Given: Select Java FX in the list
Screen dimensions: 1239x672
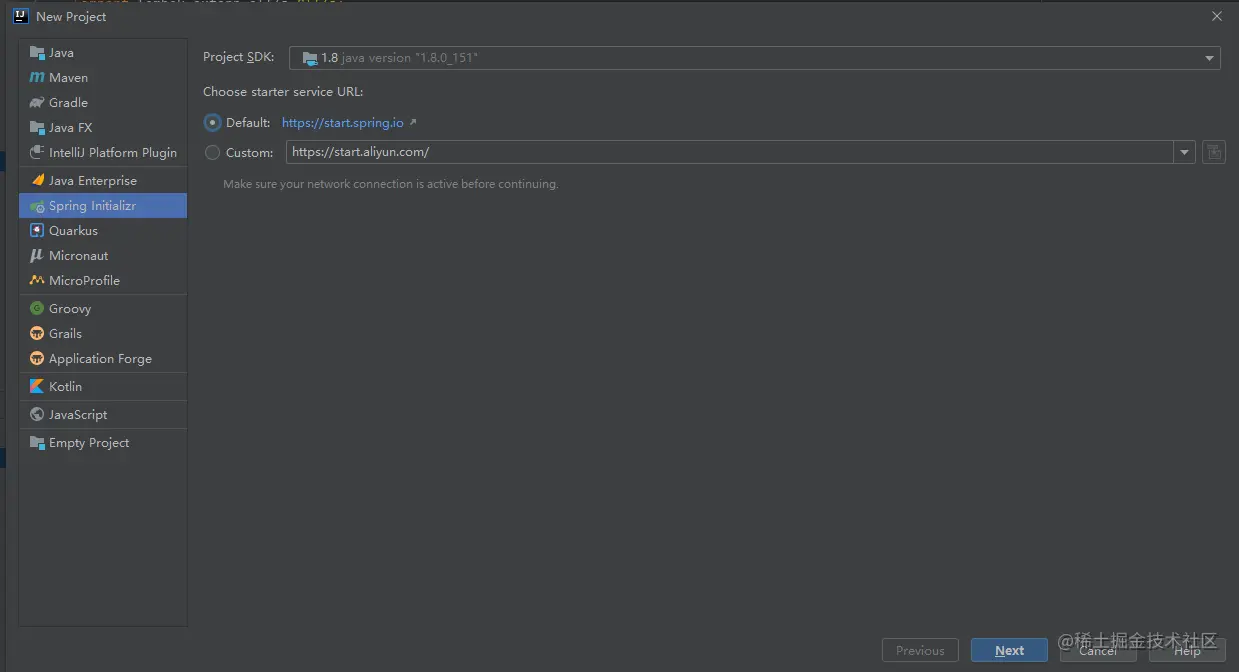Looking at the screenshot, I should tap(103, 128).
